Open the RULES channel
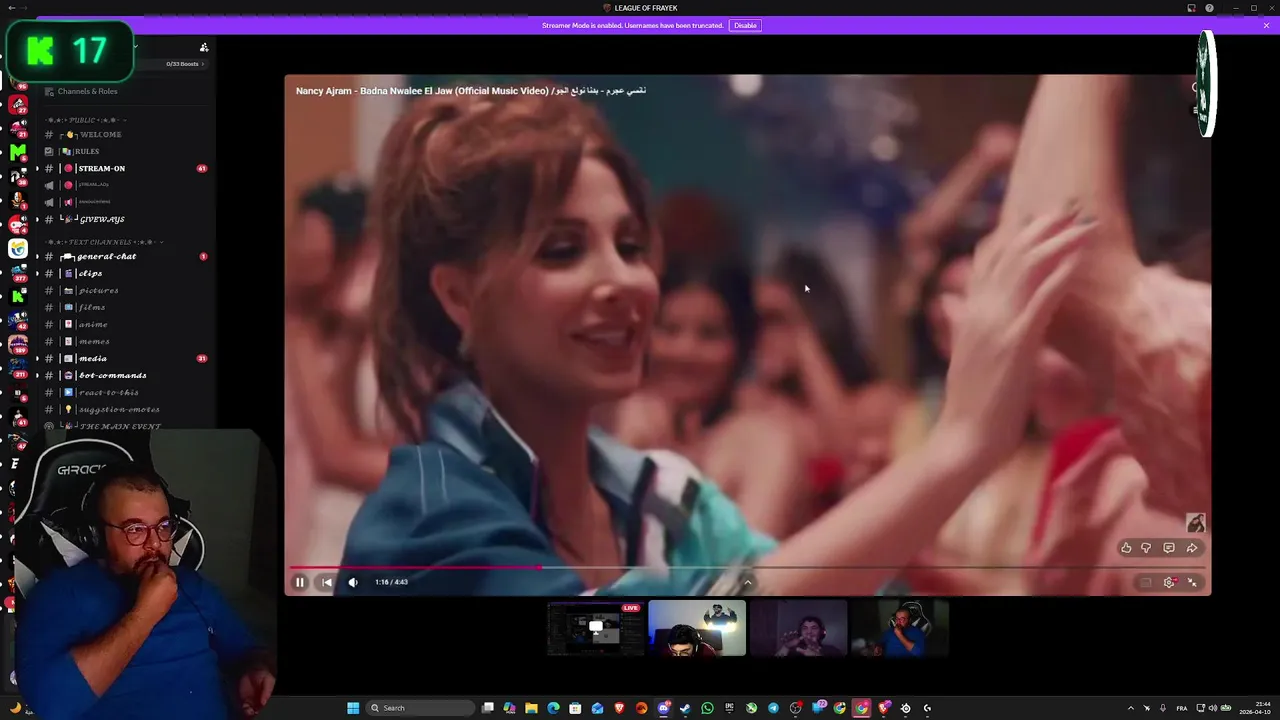Screen dimensions: 1280x720 [x=87, y=151]
